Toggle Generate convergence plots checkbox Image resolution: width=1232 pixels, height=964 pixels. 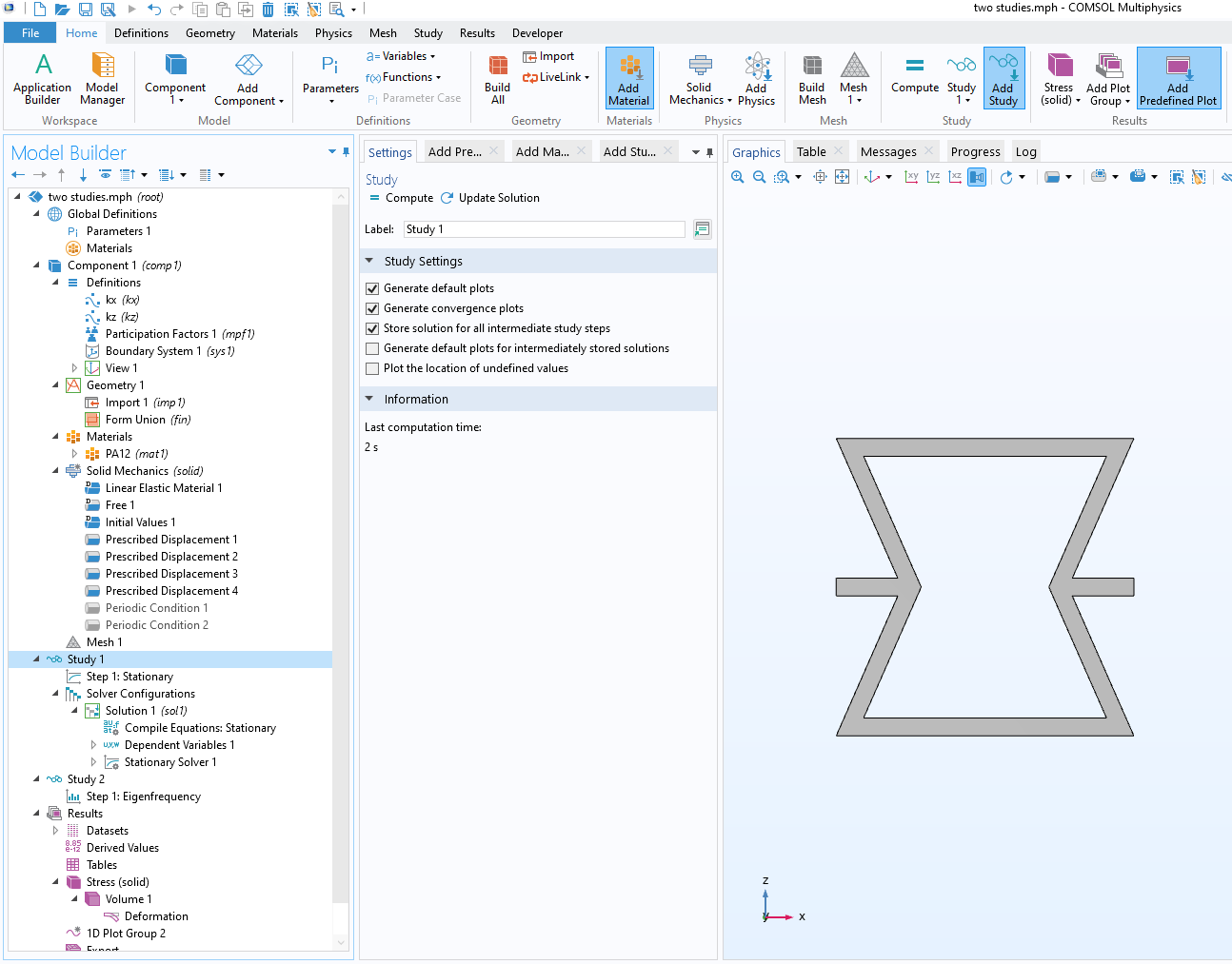pos(372,308)
